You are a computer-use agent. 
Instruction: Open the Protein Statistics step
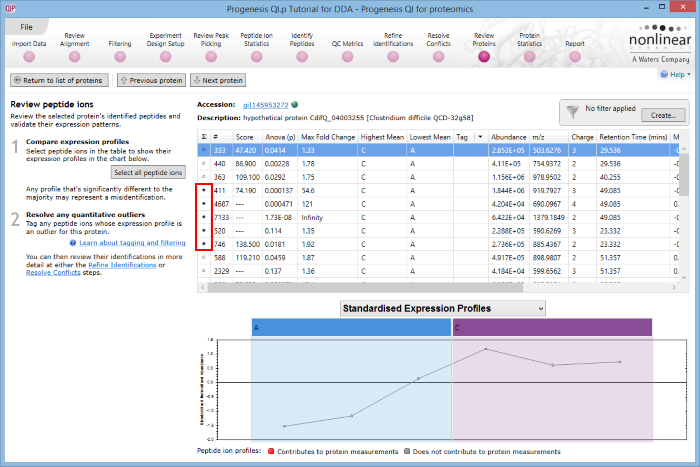pyautogui.click(x=529, y=57)
